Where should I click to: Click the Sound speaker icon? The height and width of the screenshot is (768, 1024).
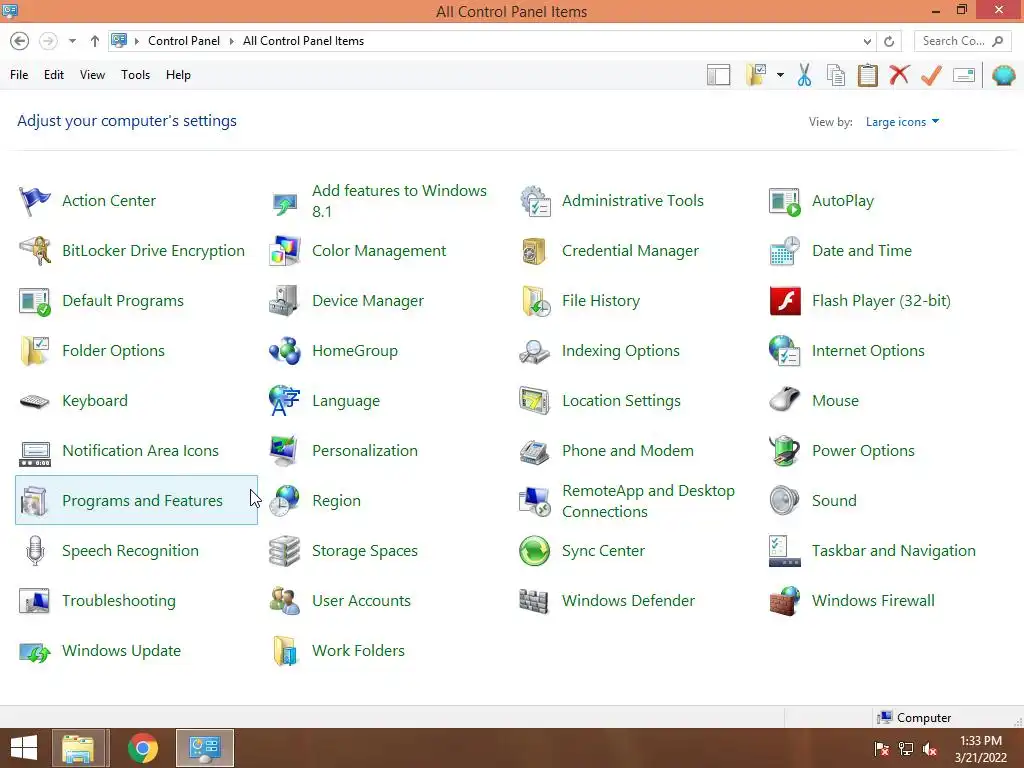tap(784, 500)
